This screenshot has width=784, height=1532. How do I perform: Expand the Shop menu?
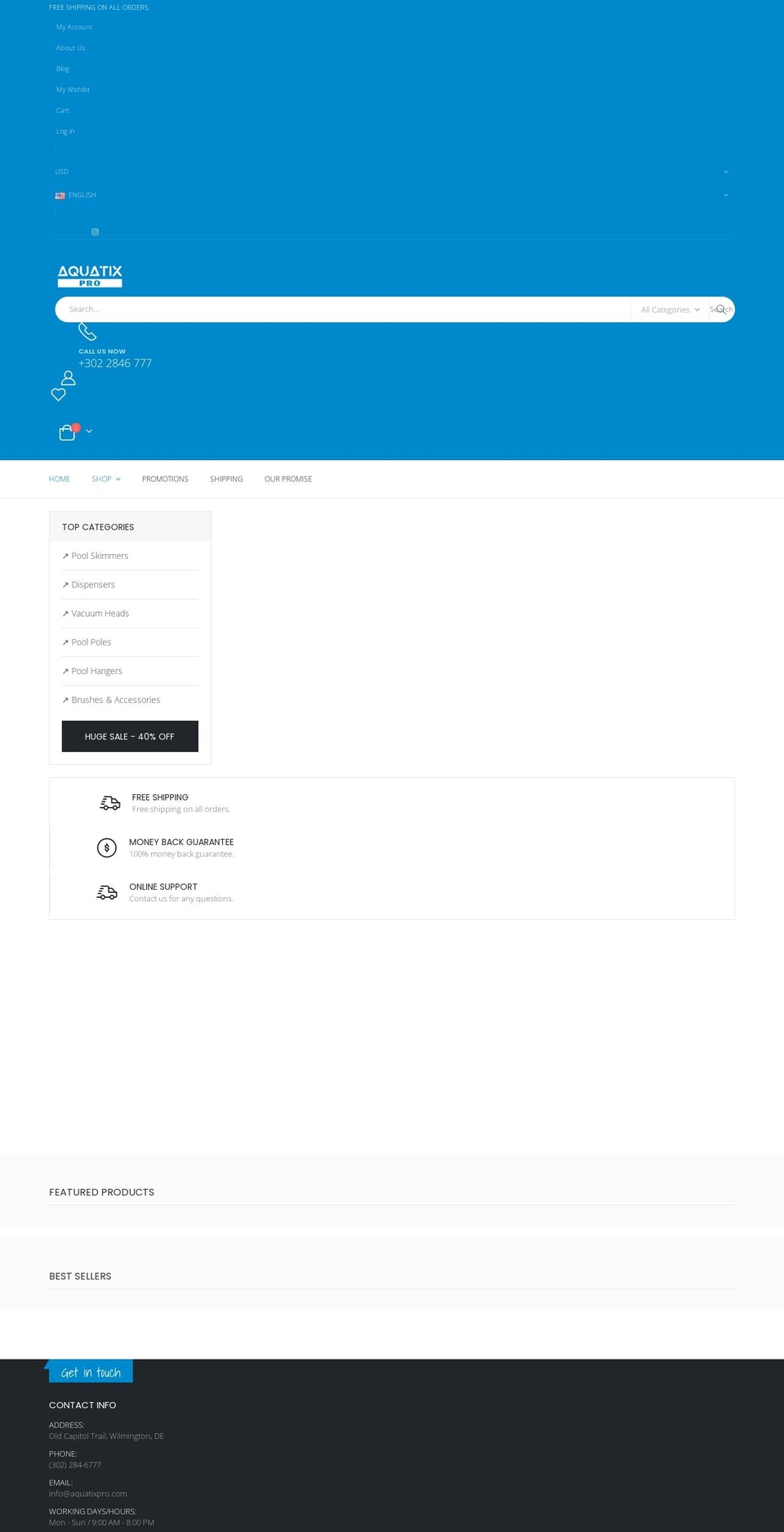[x=106, y=479]
